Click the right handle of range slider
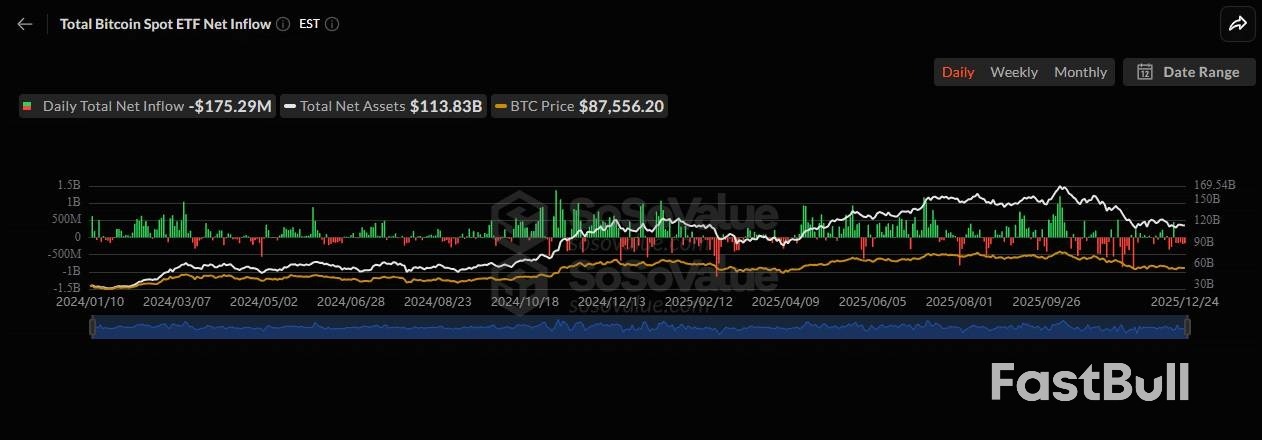 click(x=1186, y=327)
